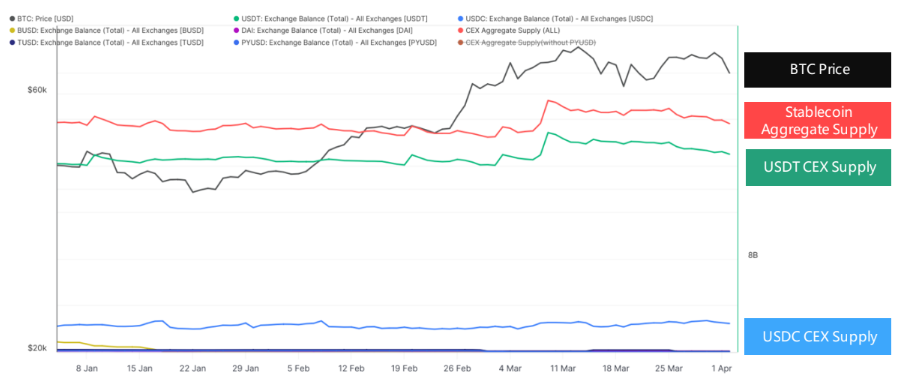The width and height of the screenshot is (897, 386).
Task: Click the black BTC Price label box
Action: click(817, 70)
